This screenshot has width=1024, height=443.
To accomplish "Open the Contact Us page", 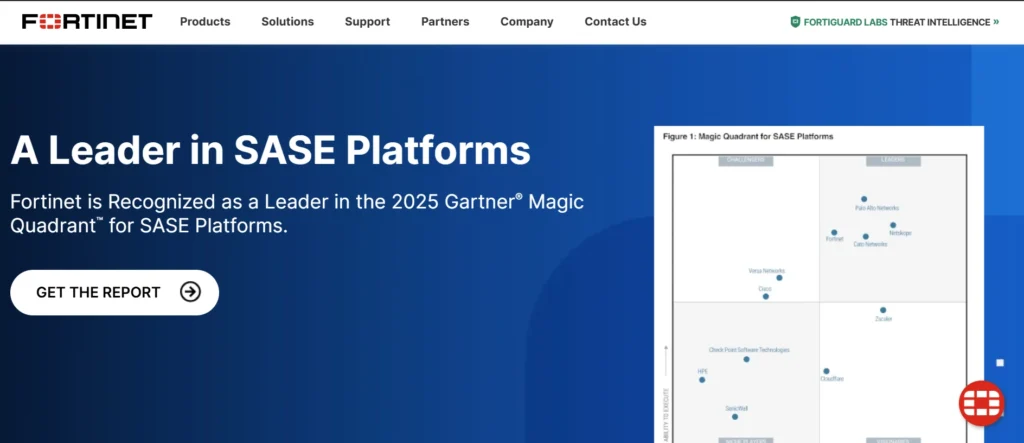I will click(615, 22).
